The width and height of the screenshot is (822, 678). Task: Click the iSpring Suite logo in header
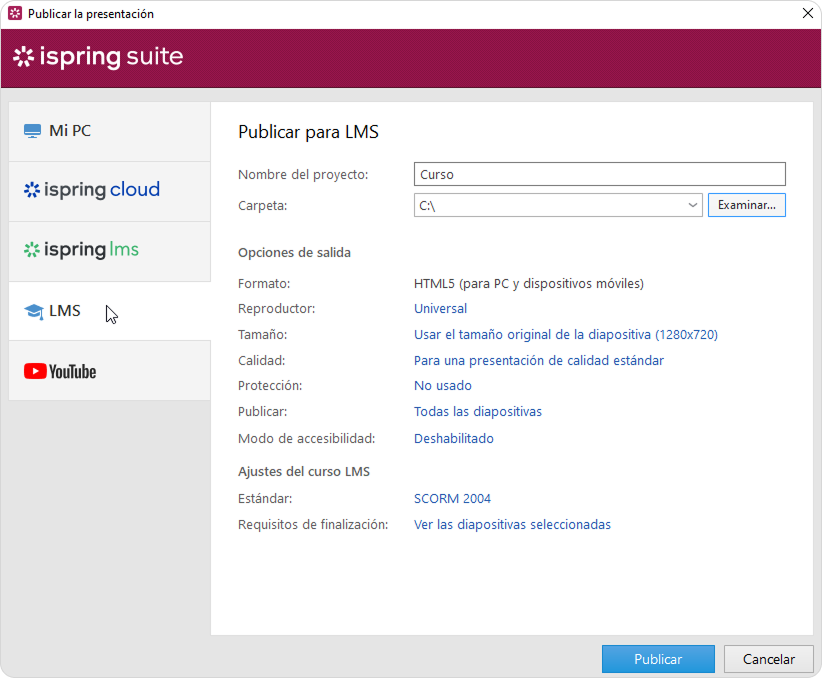98,57
